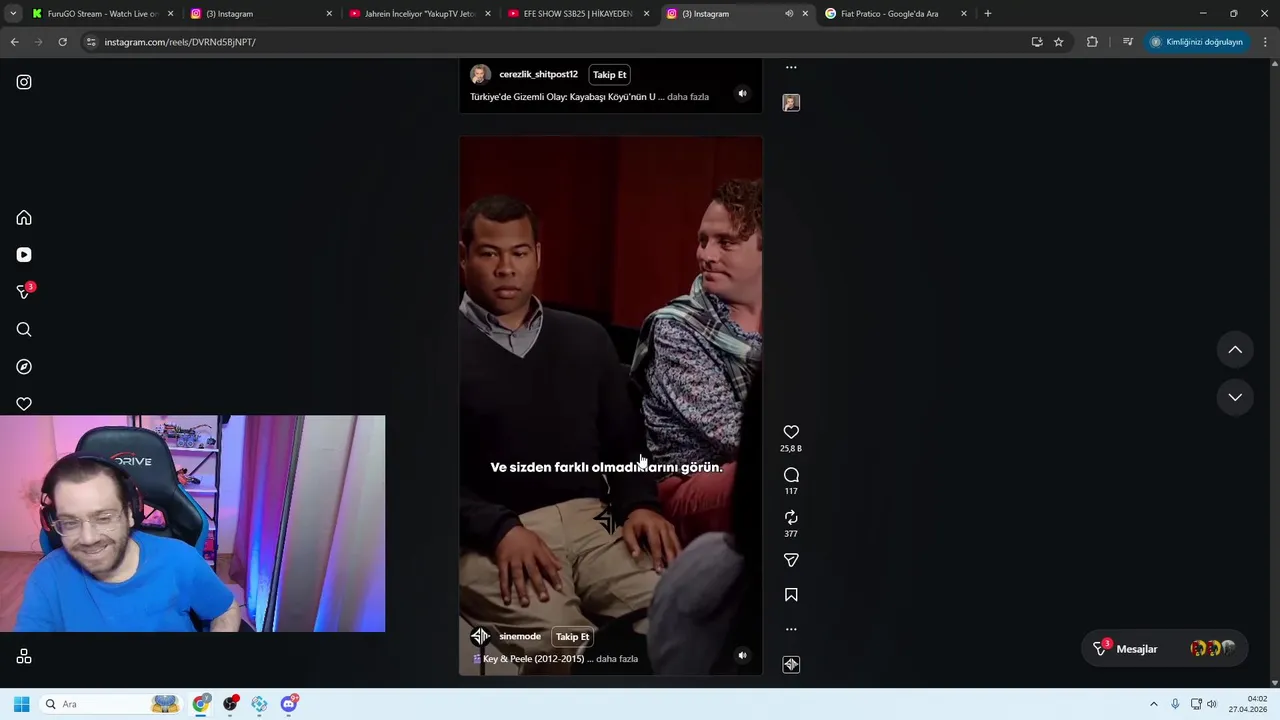
Task: Repost the sinemode reel
Action: coord(791,517)
